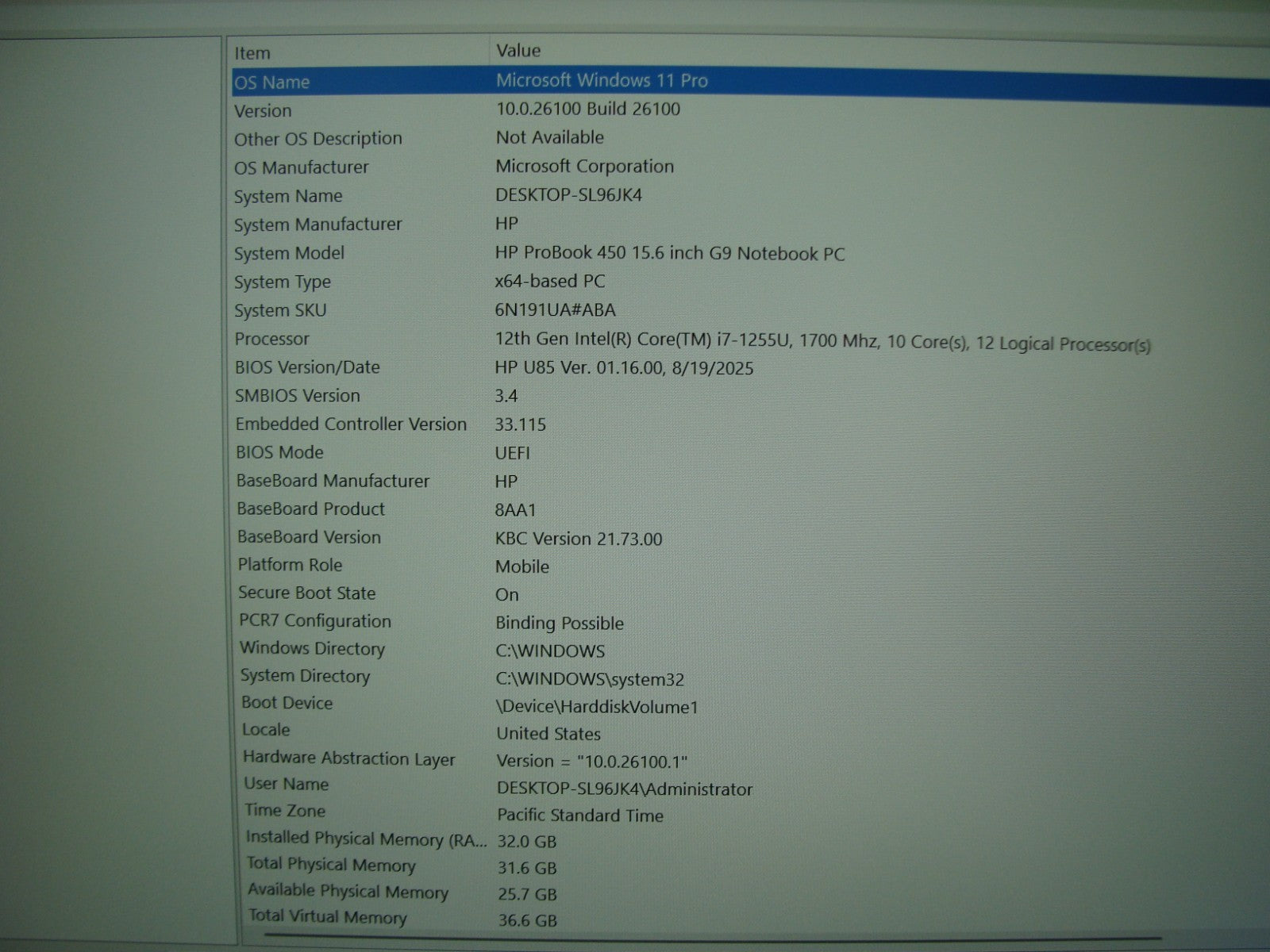This screenshot has width=1270, height=952.
Task: Select the Boot Device row
Action: tap(287, 703)
